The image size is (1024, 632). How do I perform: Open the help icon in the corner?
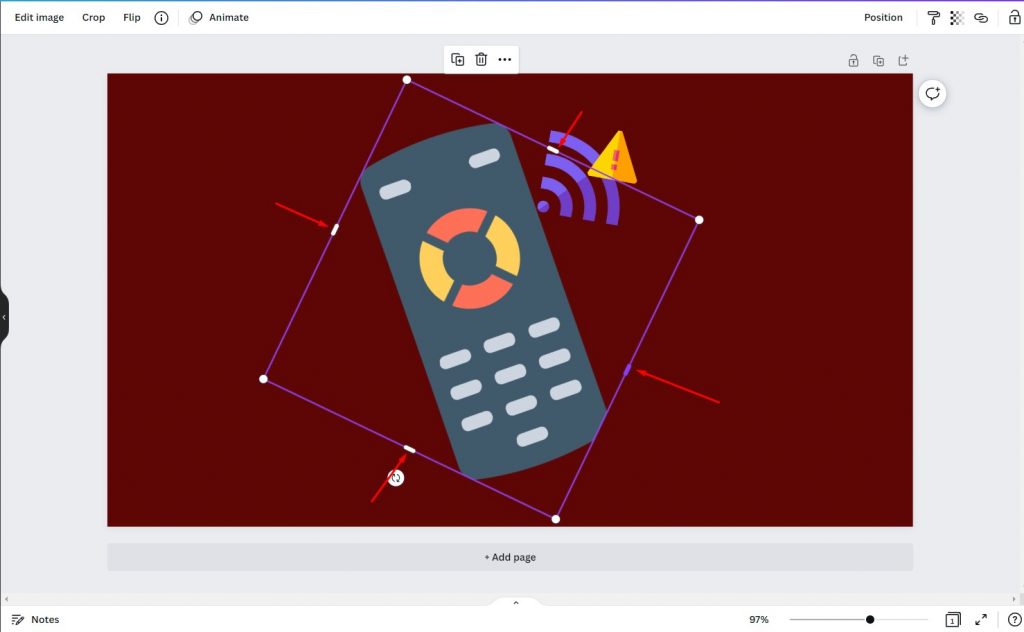coord(1010,619)
